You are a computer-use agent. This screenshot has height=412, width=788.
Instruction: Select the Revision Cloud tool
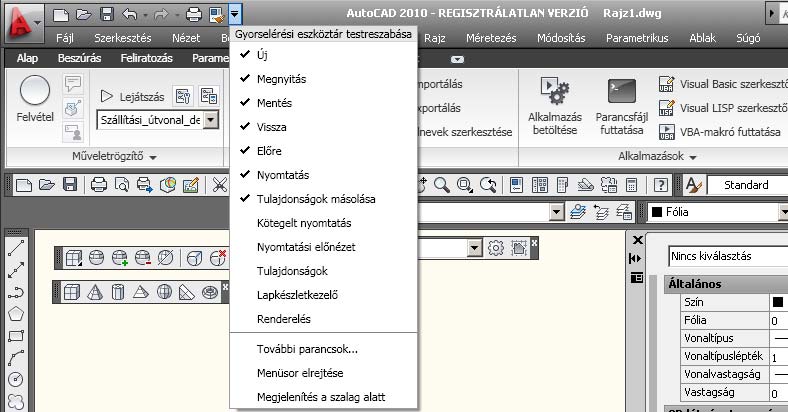[16, 402]
